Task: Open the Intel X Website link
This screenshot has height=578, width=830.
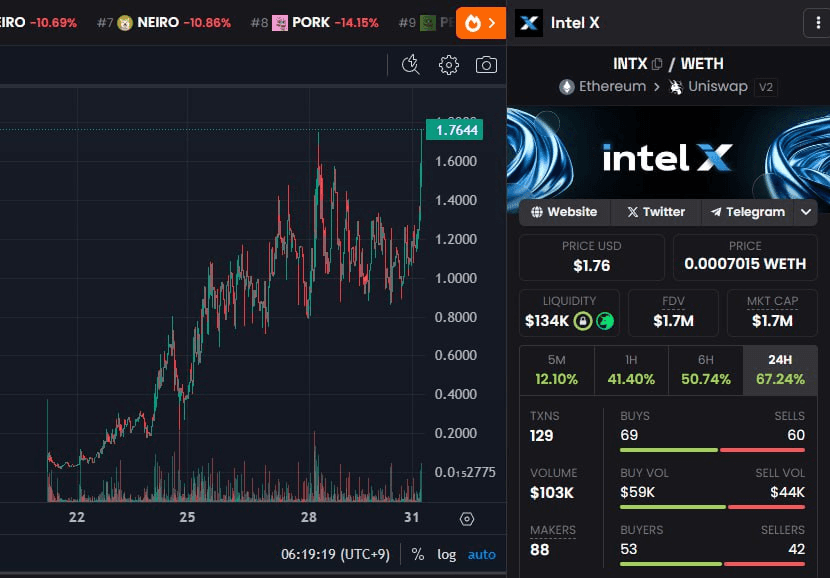Action: coord(564,212)
